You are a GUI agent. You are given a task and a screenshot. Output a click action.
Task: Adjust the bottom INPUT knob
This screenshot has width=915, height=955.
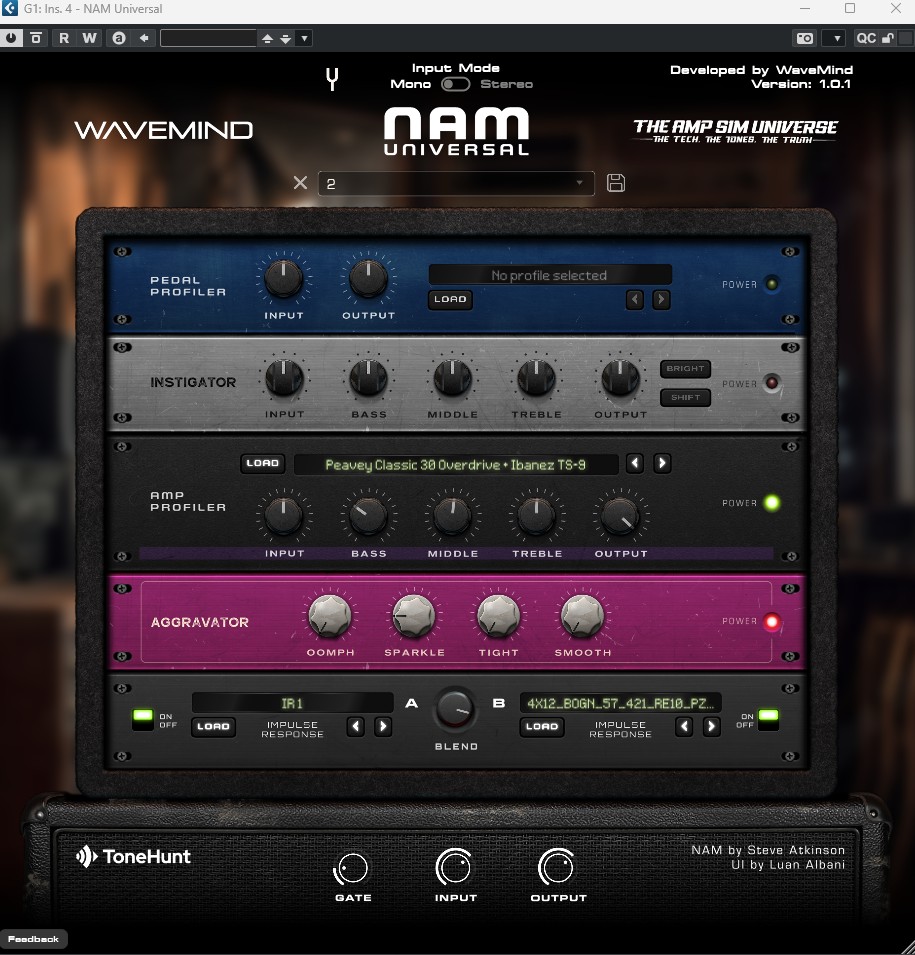pos(454,867)
